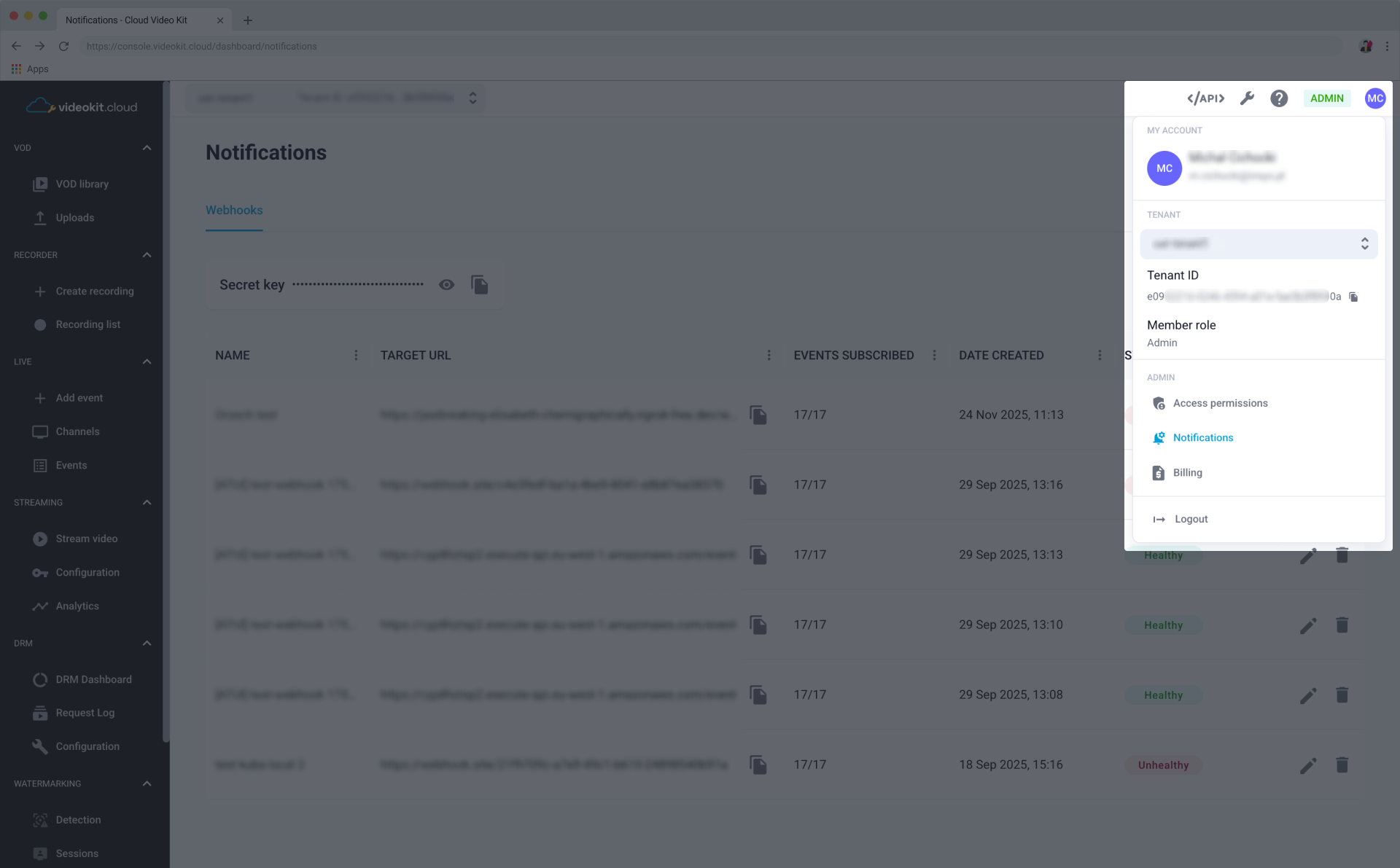Collapse the VOD section in the sidebar
The height and width of the screenshot is (868, 1400).
pos(147,147)
